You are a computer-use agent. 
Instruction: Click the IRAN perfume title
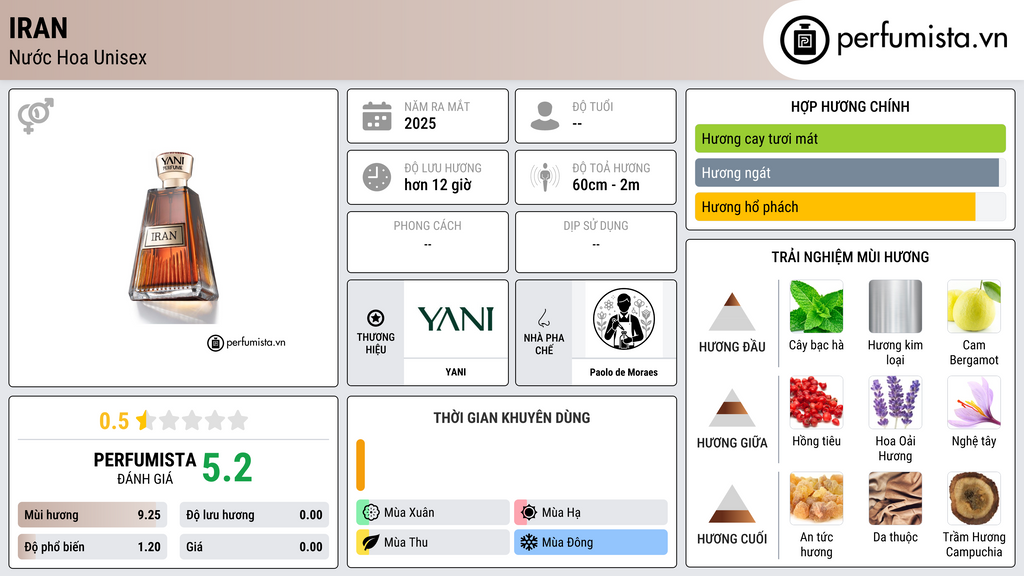(38, 28)
